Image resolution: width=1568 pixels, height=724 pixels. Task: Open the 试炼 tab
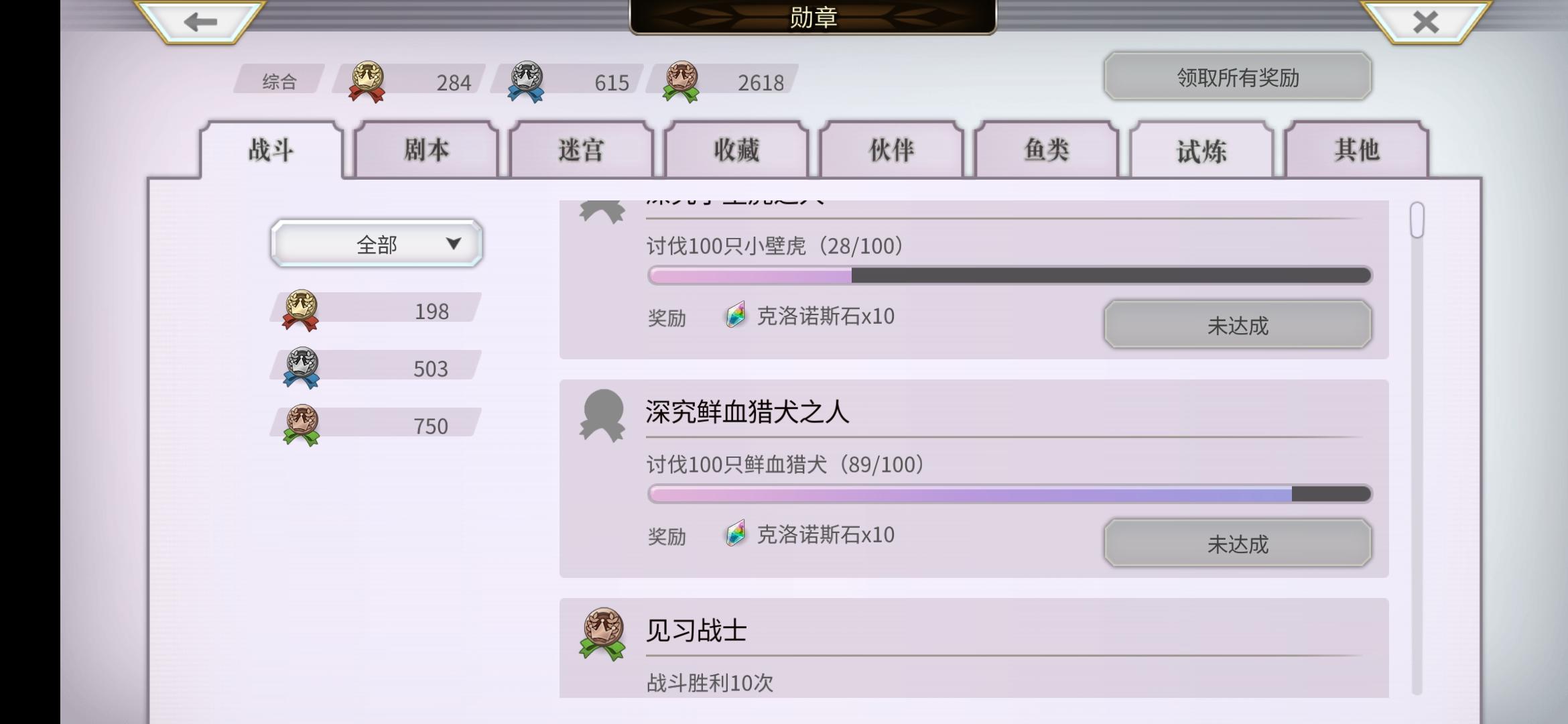[1201, 149]
